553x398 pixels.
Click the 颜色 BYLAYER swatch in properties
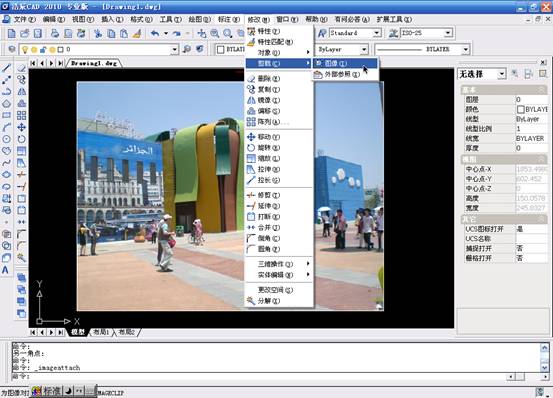pos(521,109)
